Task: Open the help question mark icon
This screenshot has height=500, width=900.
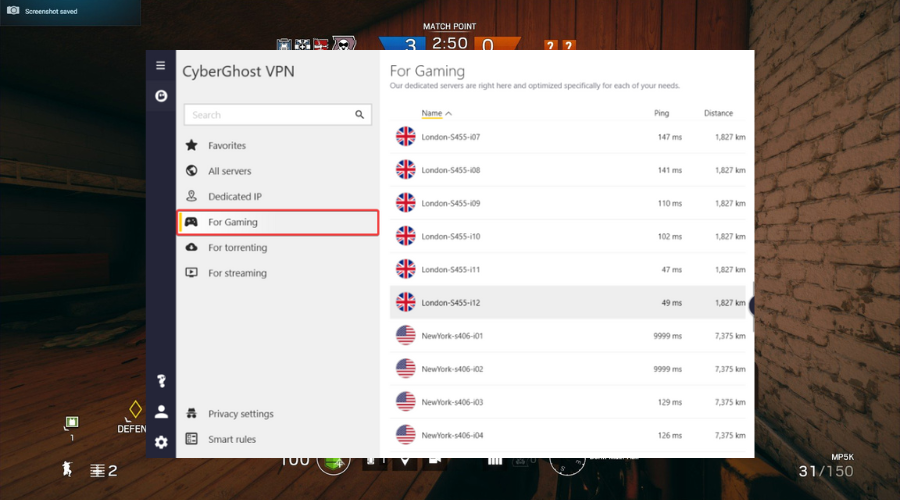Action: pos(161,381)
